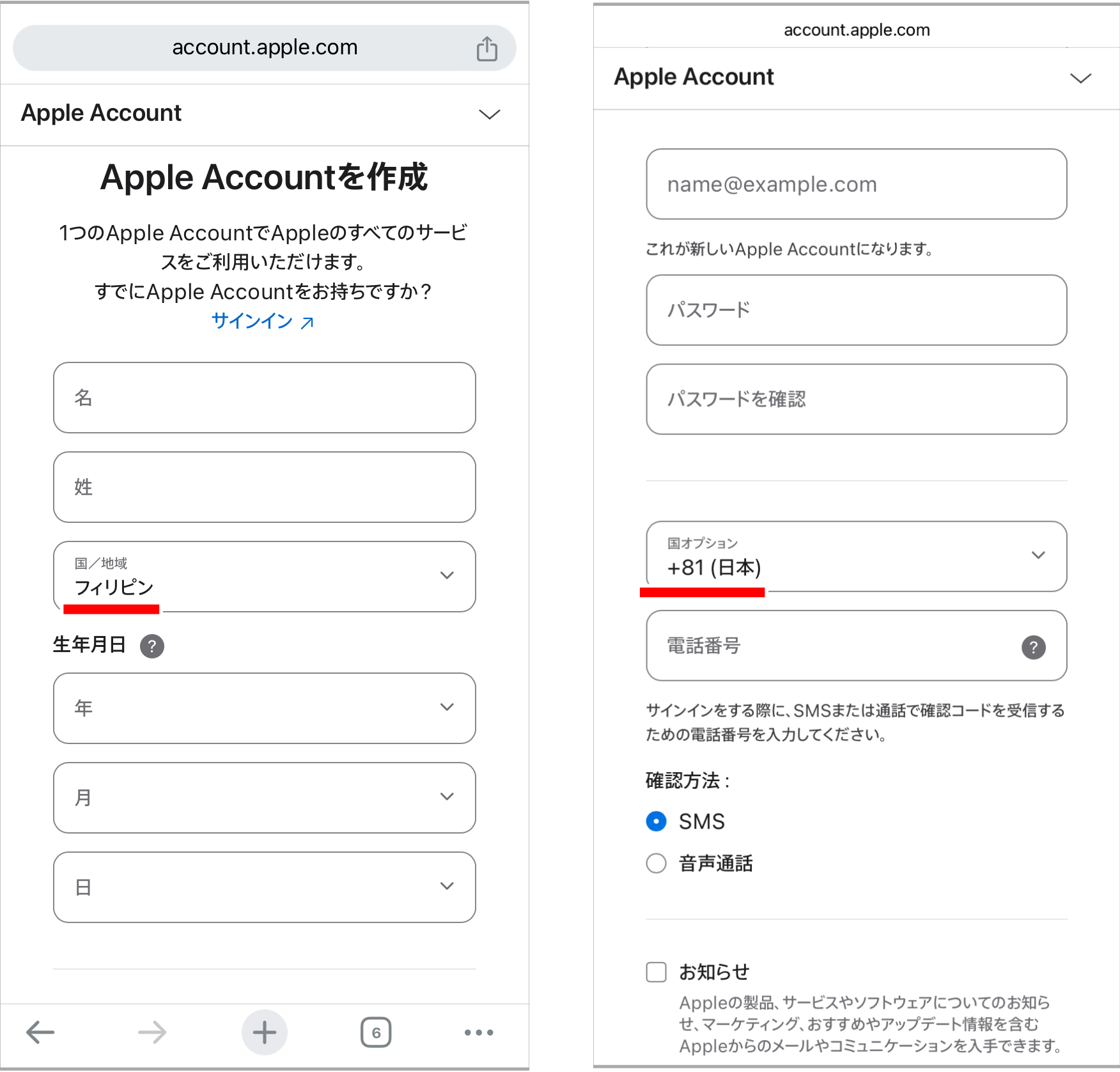The image size is (1120, 1072).
Task: Tap the help icon in 電話番号 field
Action: pos(1034,647)
